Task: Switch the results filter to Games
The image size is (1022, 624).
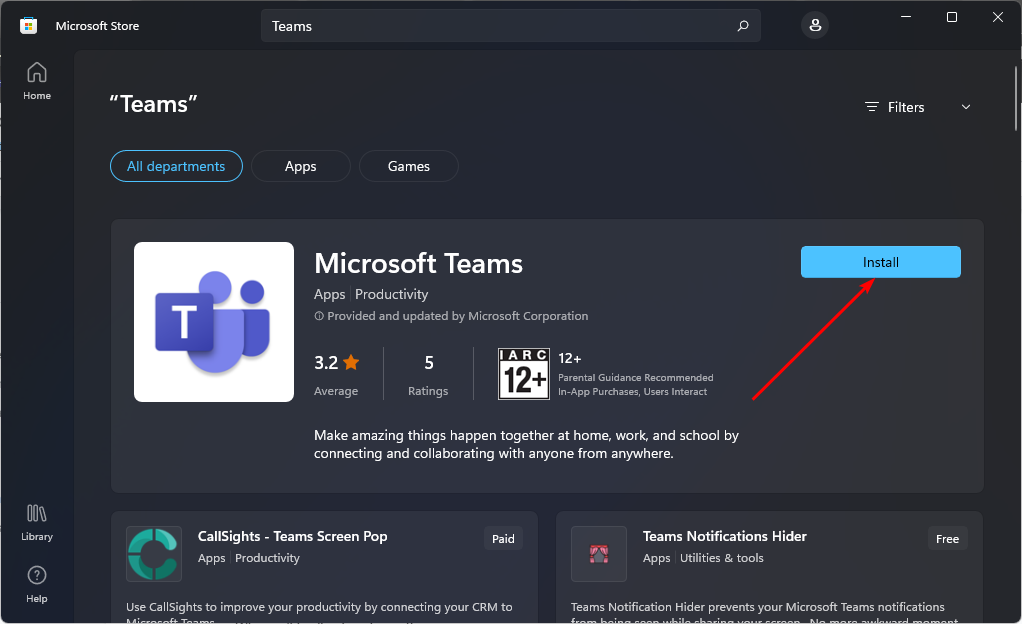Action: pyautogui.click(x=408, y=166)
